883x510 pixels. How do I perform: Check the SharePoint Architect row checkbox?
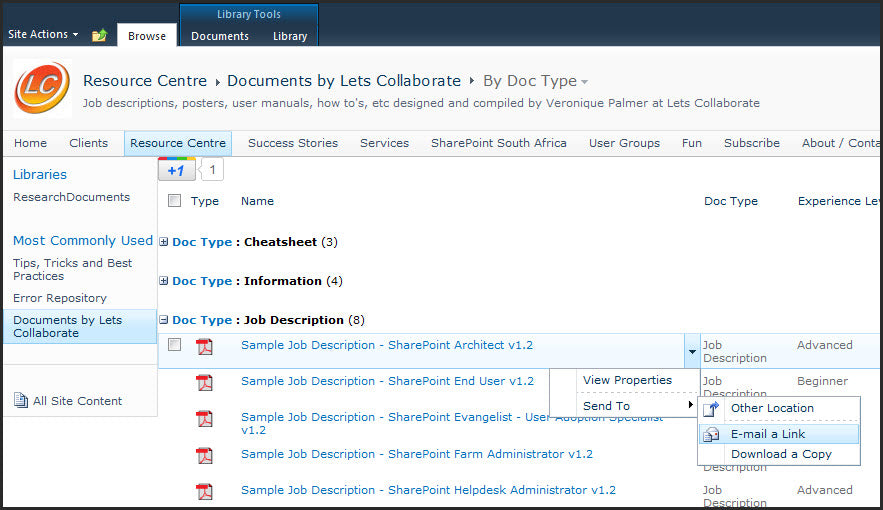(175, 345)
